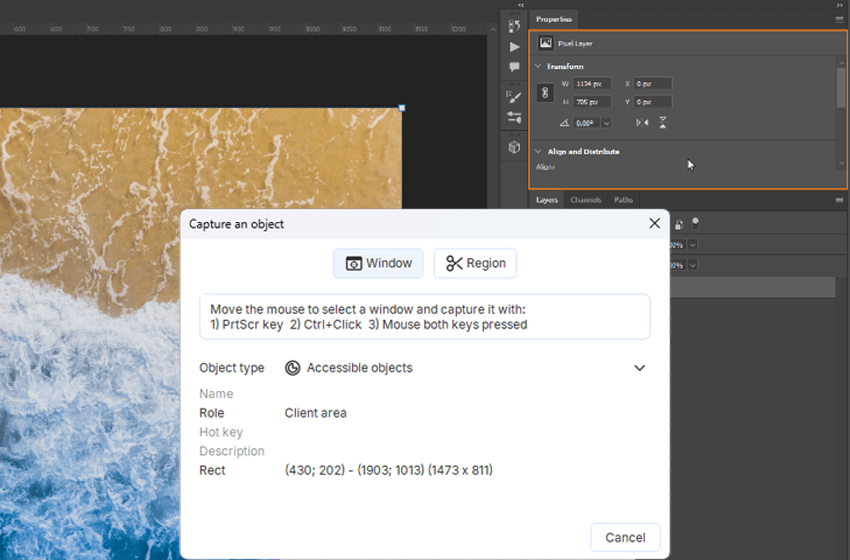Open the Layers panel flyout menu
Screen dimensions: 850x560
click(x=839, y=200)
